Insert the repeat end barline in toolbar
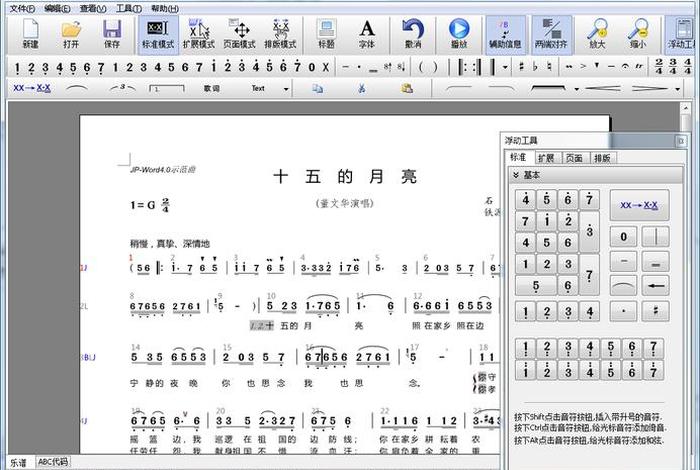700x470 pixels. click(477, 67)
